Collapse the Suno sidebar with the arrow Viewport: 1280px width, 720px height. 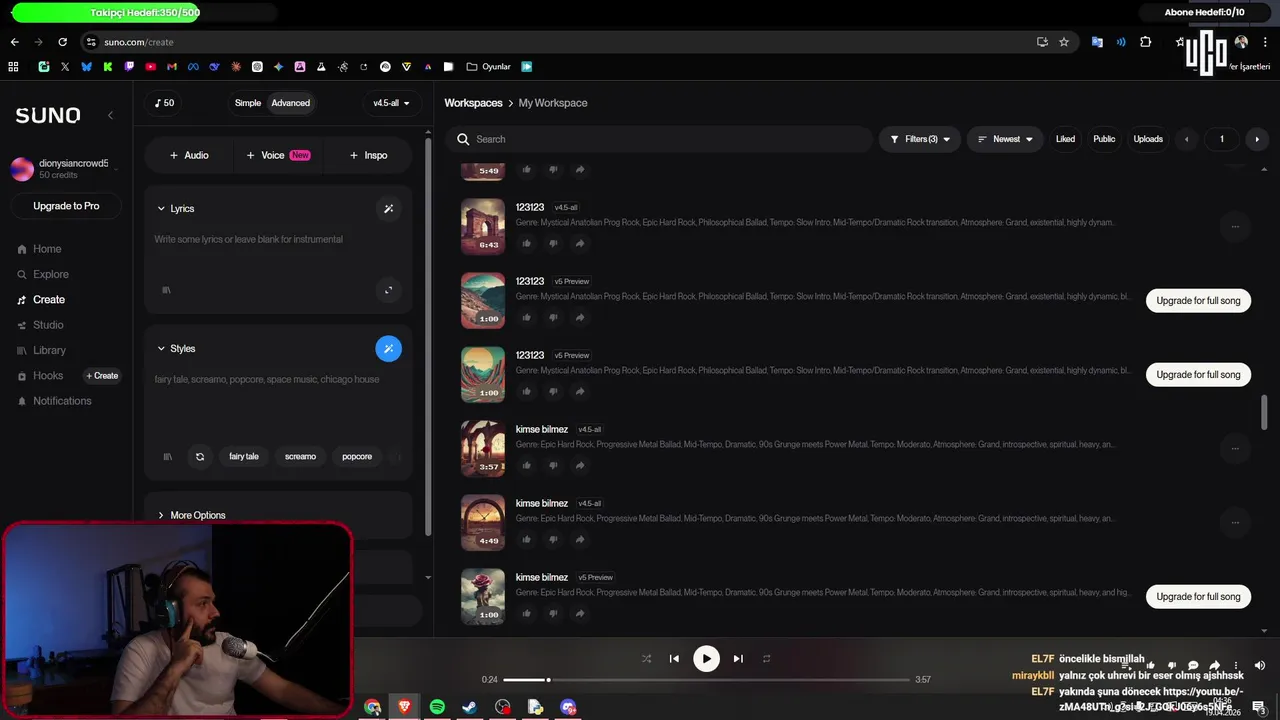click(x=110, y=115)
